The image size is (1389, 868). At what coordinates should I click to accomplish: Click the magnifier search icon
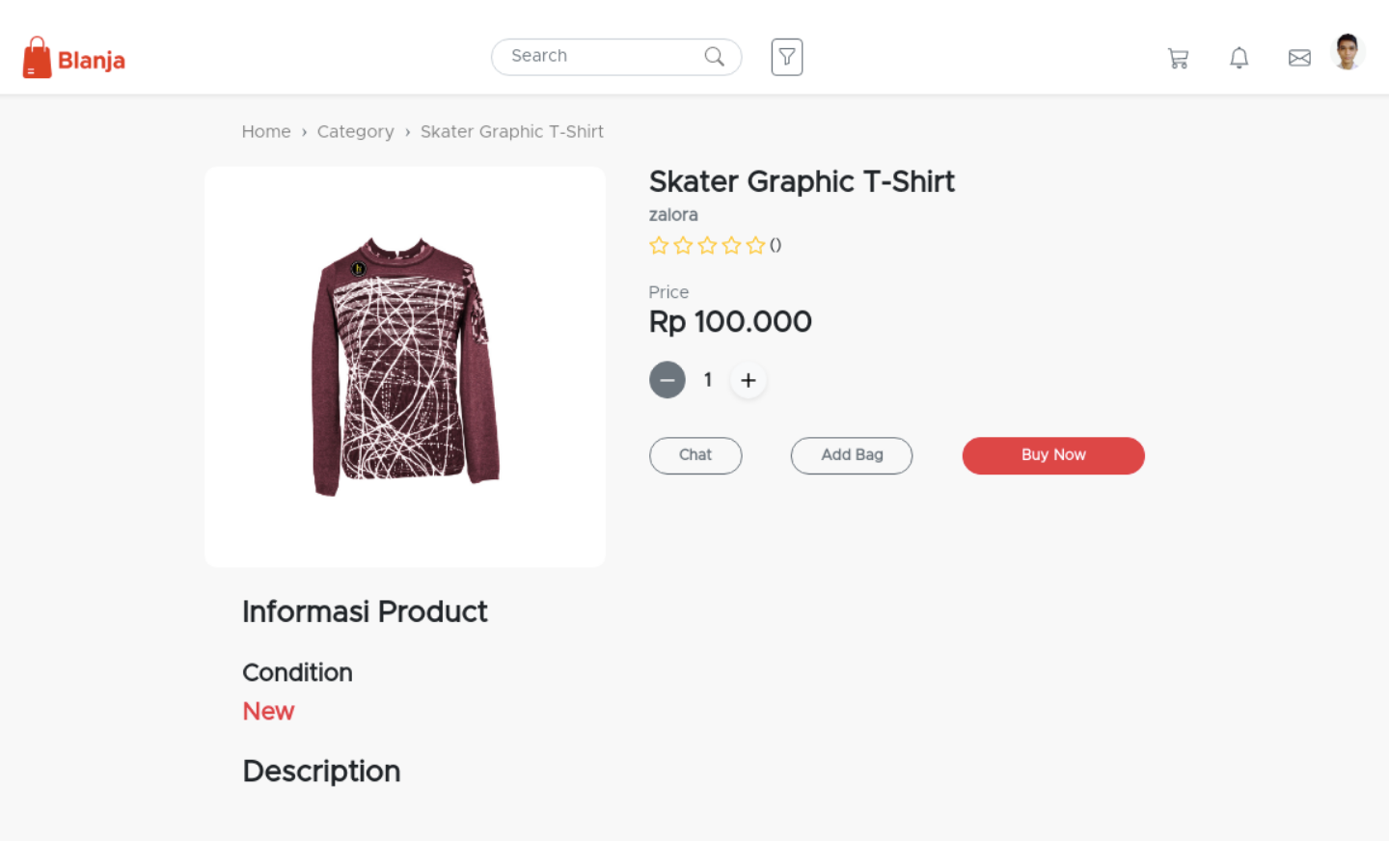(715, 57)
